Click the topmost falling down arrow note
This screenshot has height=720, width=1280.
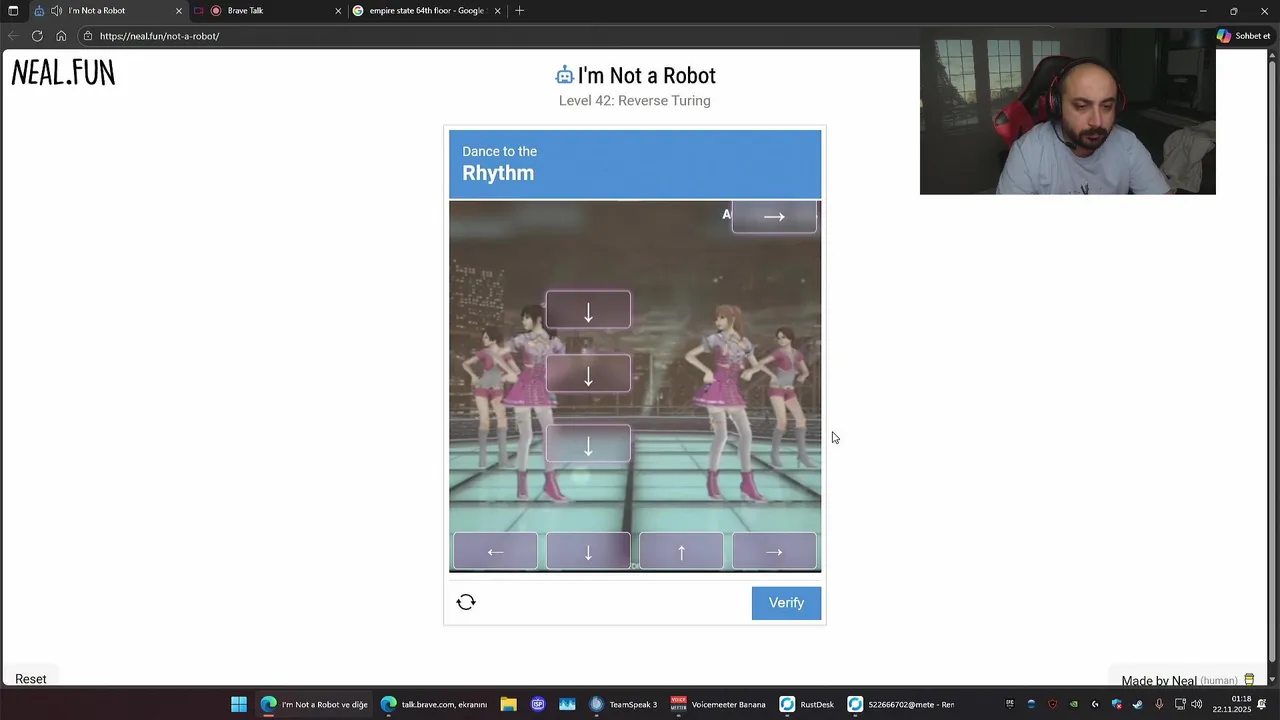(x=588, y=311)
